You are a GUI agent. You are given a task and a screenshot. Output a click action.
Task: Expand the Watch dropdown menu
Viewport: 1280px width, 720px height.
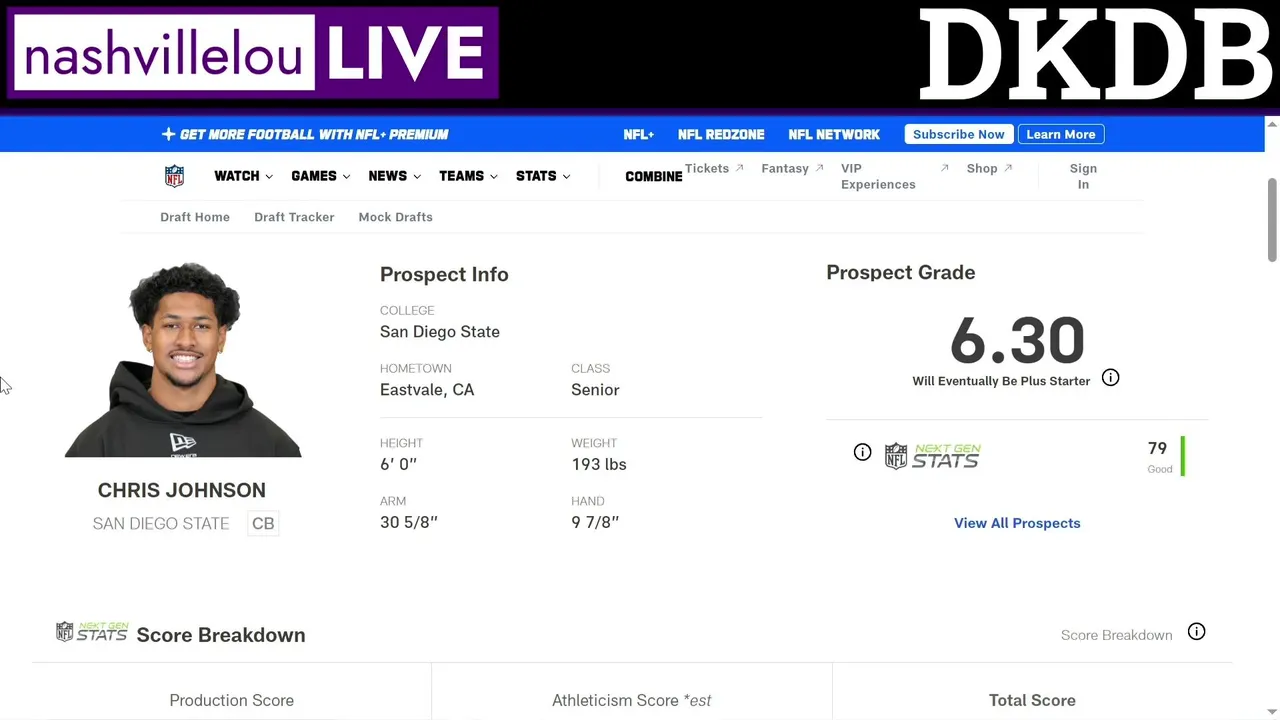243,176
